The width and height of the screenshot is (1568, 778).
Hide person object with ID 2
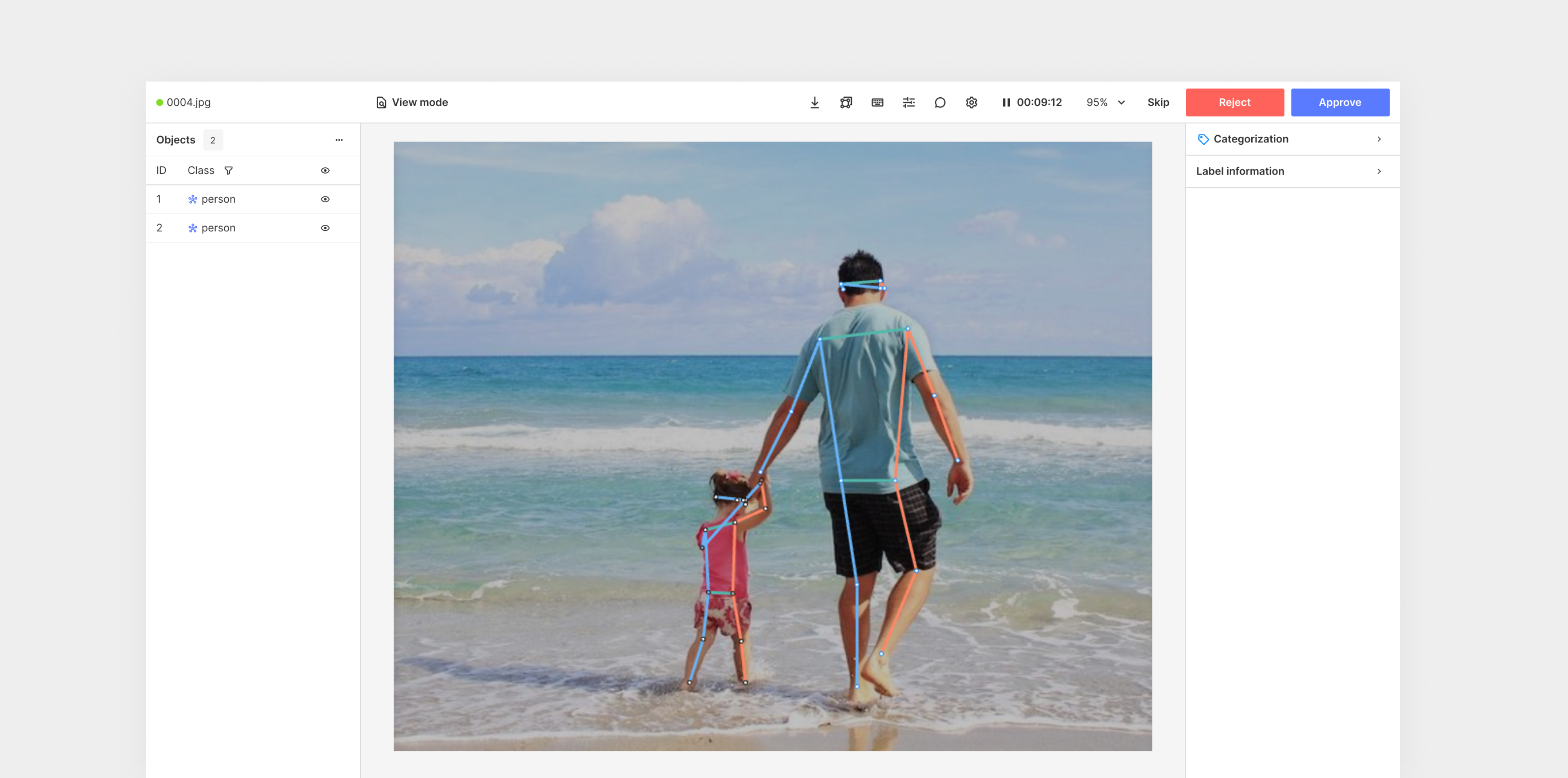[325, 228]
